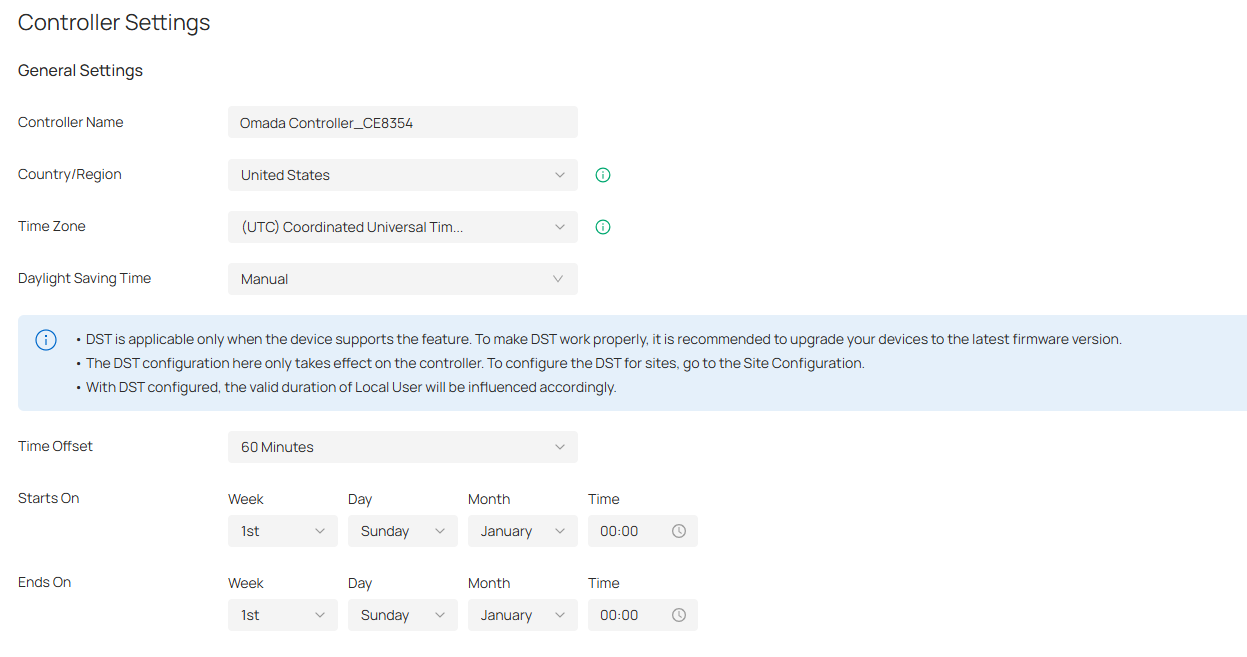This screenshot has width=1247, height=657.
Task: Click the clock icon in Ends On time
Action: (x=679, y=615)
